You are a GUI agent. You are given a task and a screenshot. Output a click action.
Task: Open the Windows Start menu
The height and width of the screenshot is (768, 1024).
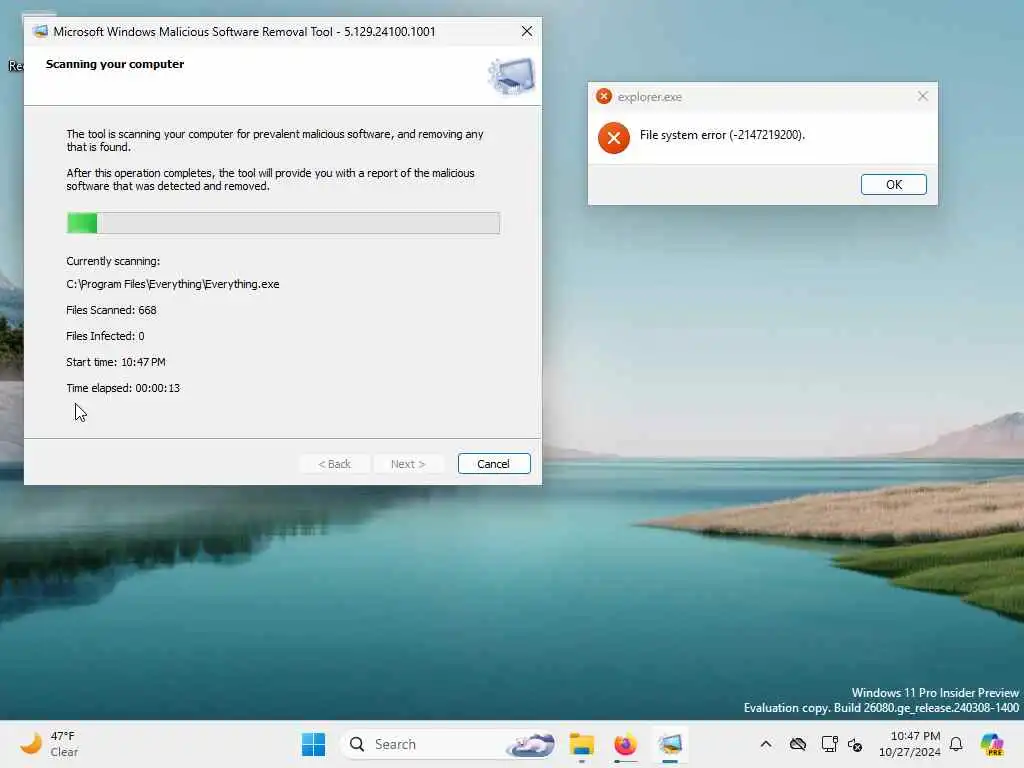point(313,744)
